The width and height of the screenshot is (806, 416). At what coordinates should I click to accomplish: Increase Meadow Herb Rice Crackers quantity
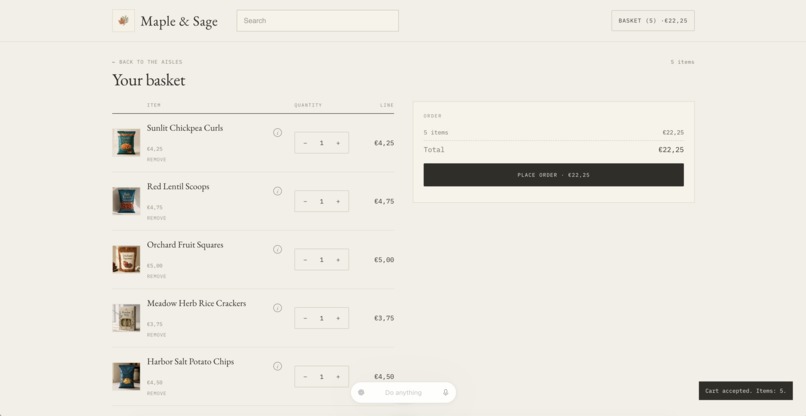coord(338,318)
